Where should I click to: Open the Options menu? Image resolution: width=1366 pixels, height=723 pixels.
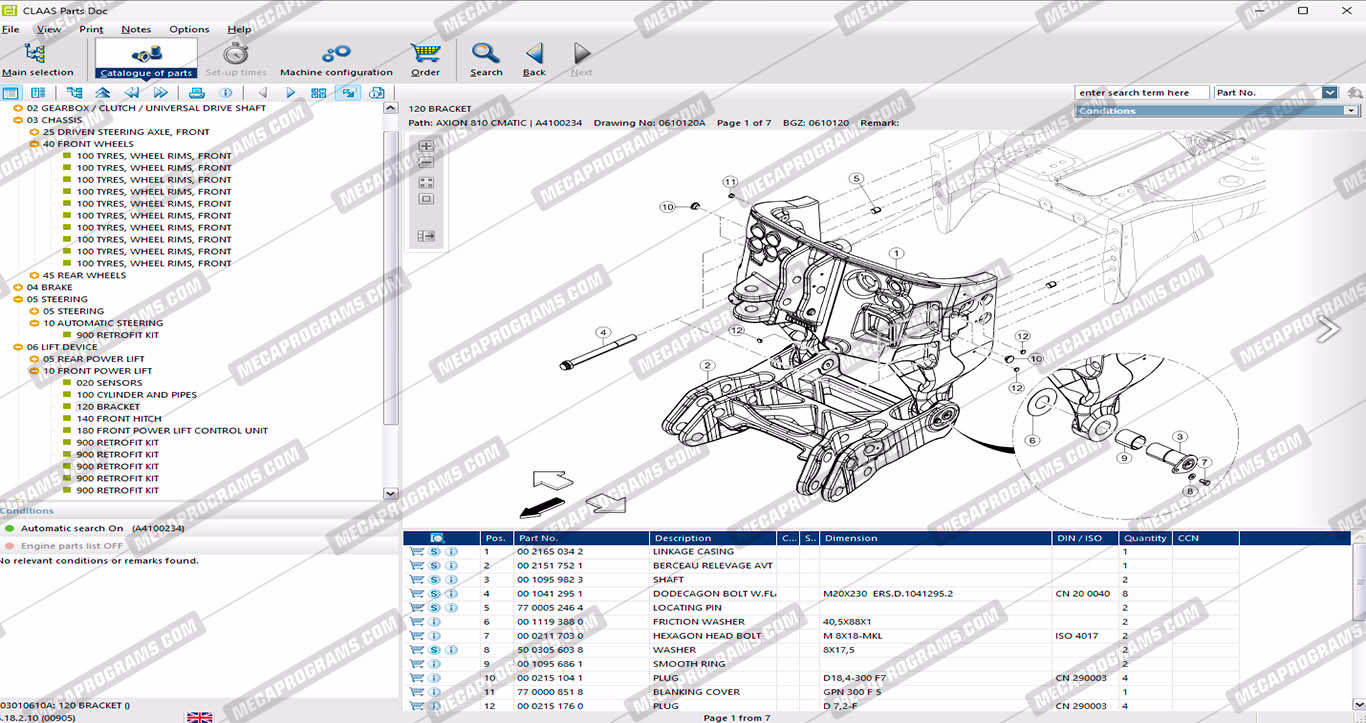click(x=189, y=29)
